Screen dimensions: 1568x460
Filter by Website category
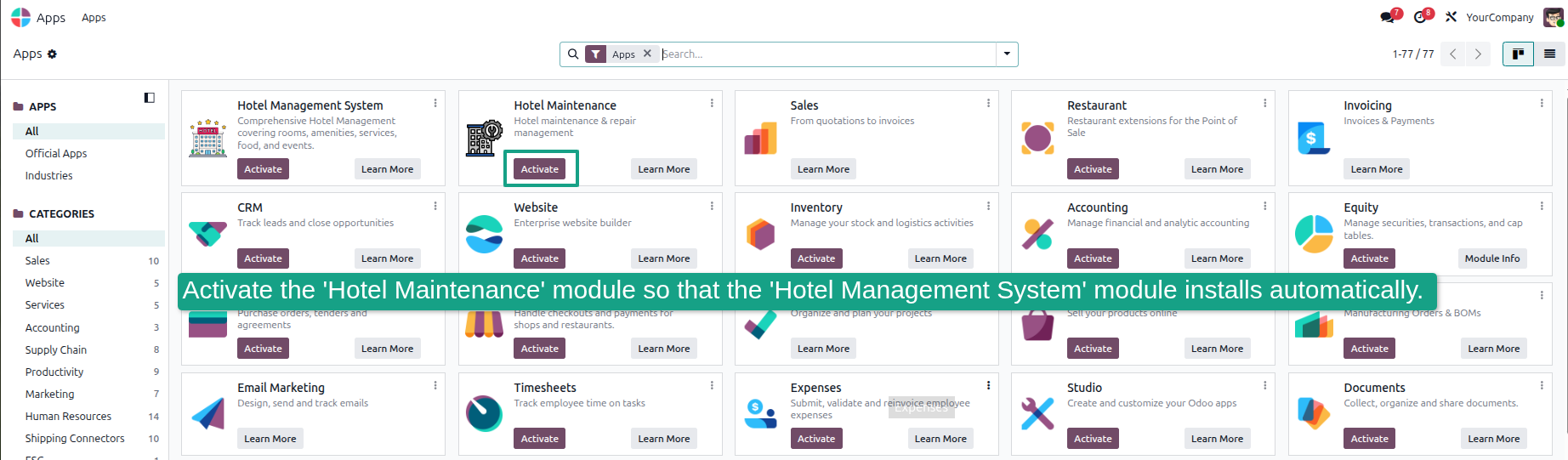point(88,282)
